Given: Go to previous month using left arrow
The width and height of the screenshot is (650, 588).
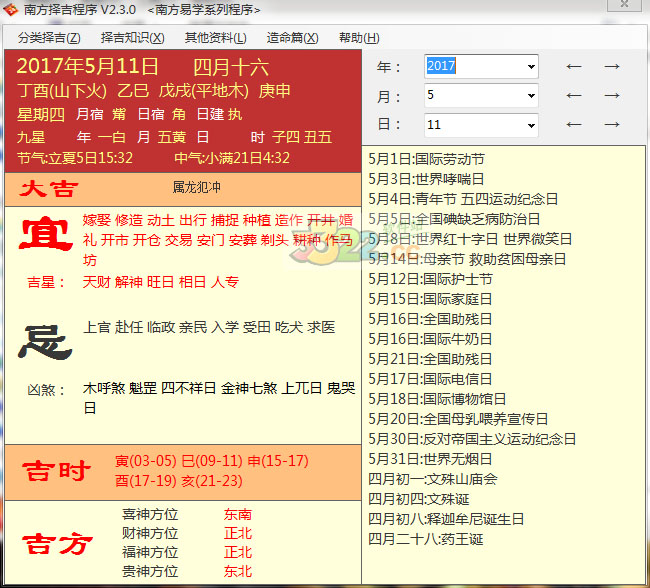Looking at the screenshot, I should click(574, 96).
